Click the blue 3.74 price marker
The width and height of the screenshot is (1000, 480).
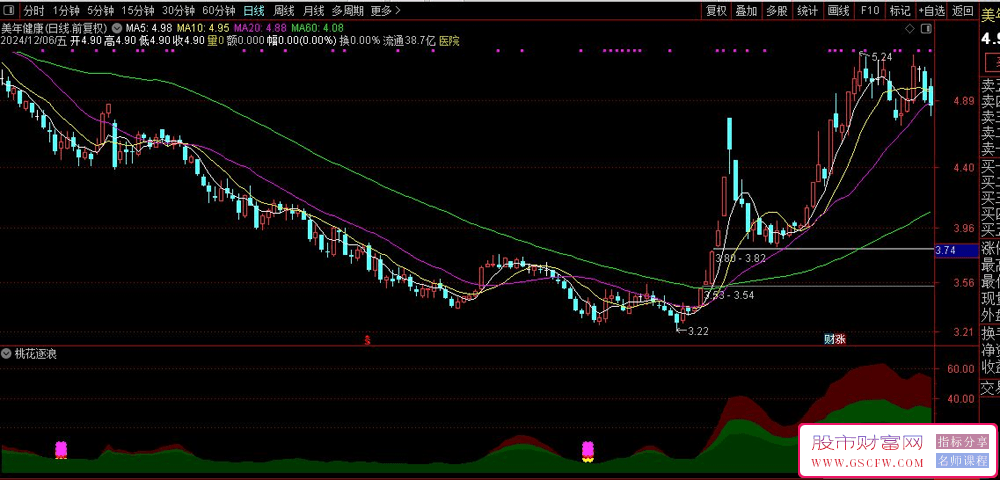(x=956, y=251)
